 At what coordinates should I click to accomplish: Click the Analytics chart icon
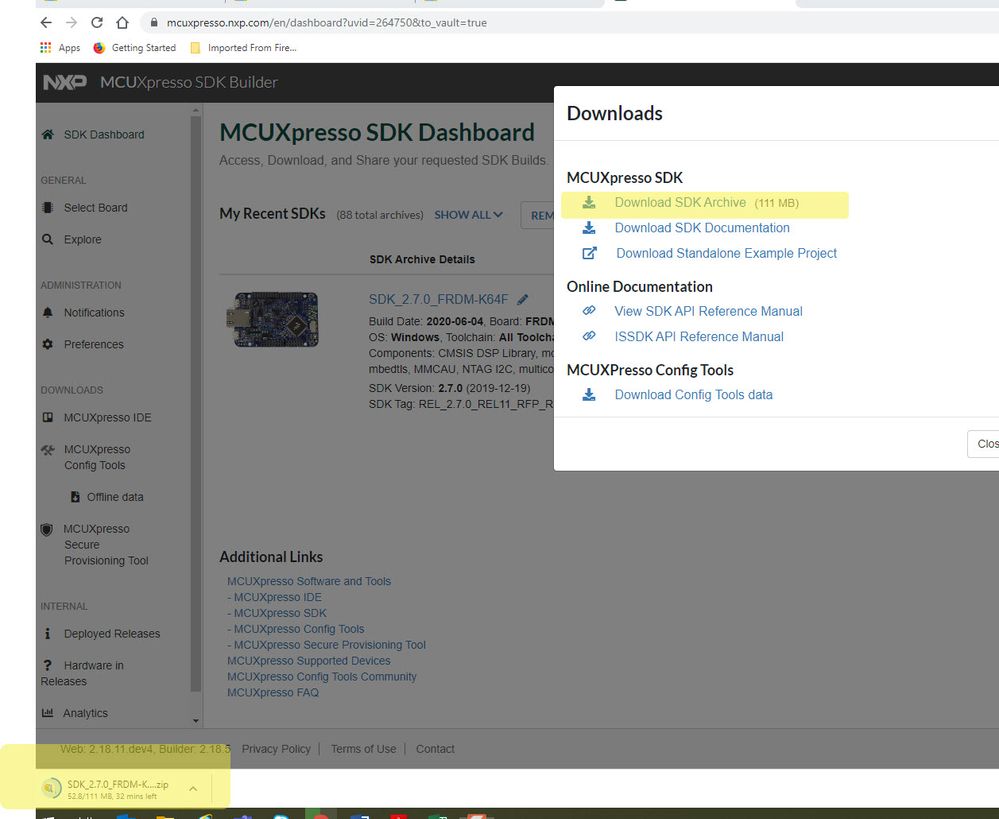click(47, 713)
